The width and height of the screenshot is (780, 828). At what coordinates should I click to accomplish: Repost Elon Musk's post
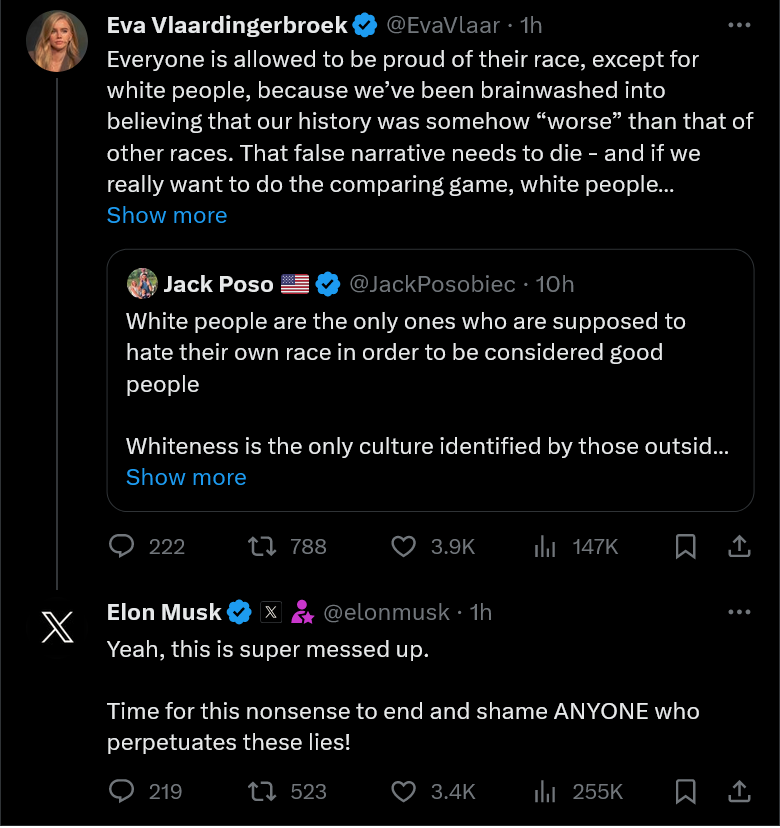coord(261,792)
